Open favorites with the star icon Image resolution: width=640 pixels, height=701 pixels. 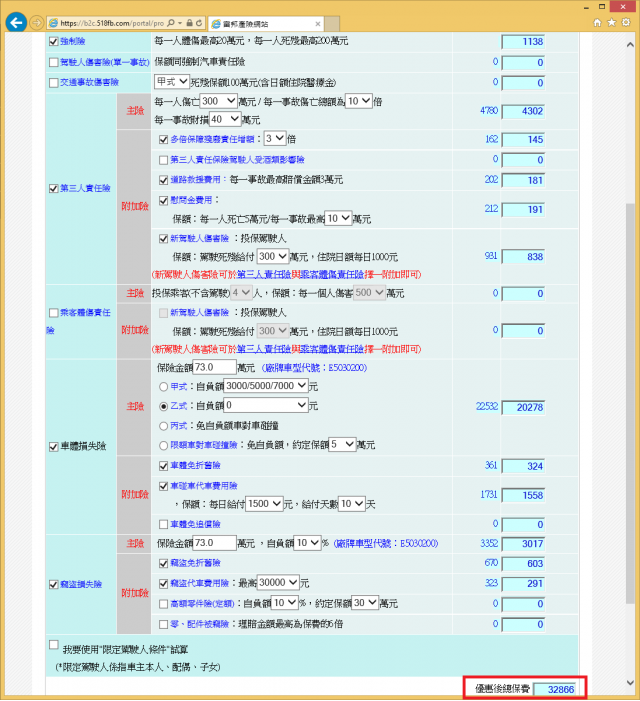pyautogui.click(x=611, y=22)
